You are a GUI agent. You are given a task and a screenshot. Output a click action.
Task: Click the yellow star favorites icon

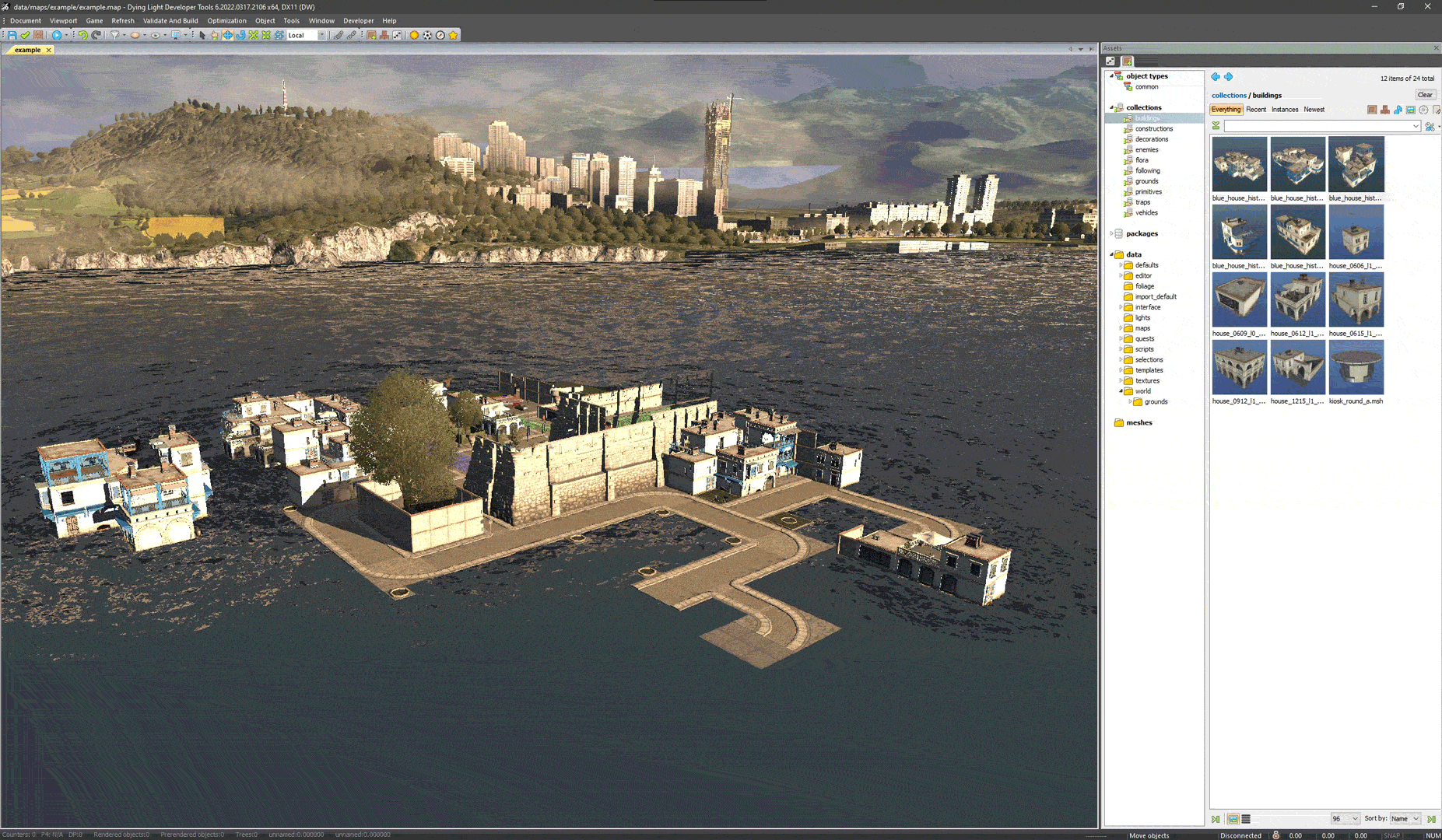454,35
